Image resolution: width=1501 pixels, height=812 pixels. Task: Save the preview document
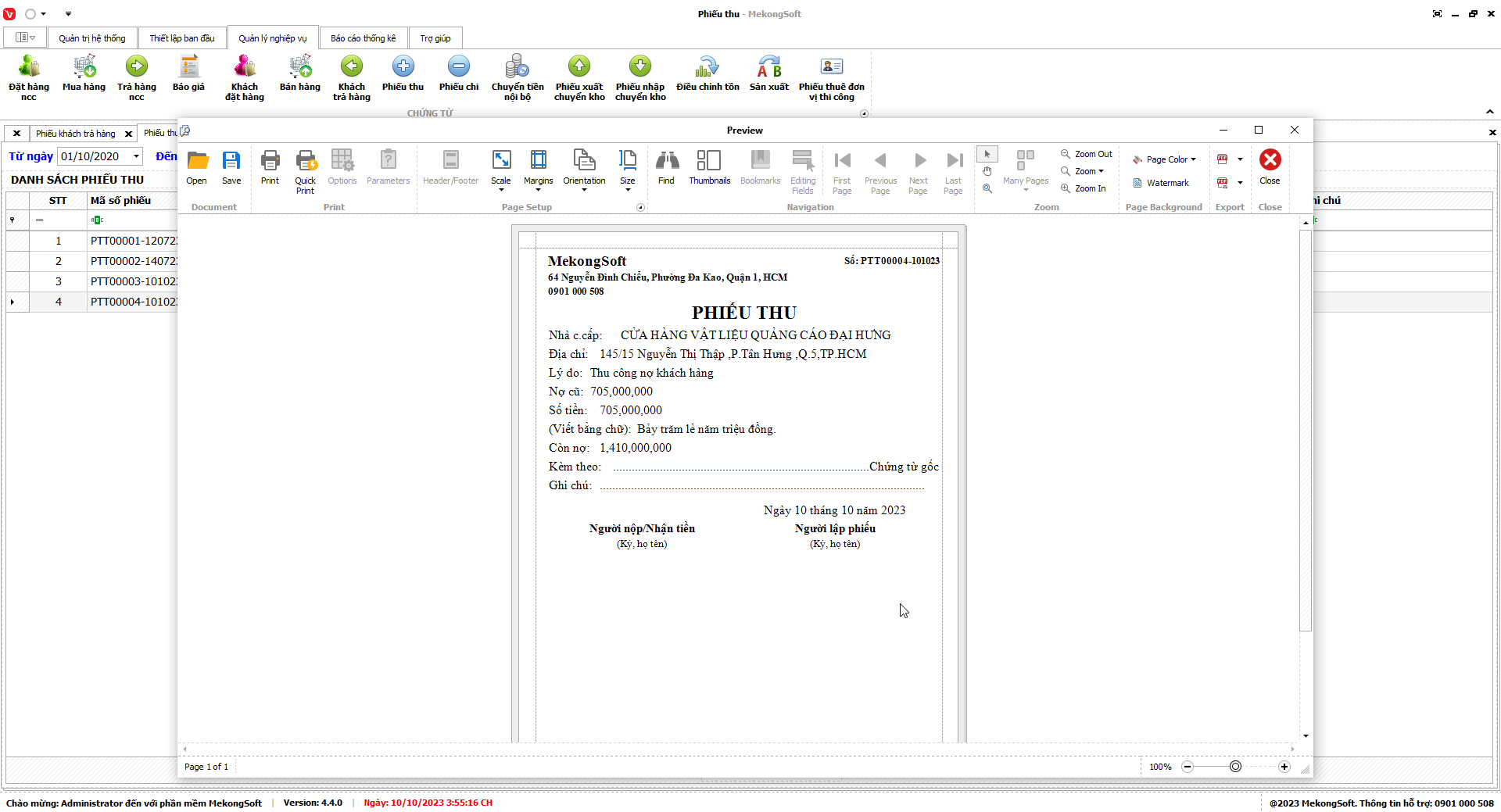(x=231, y=167)
